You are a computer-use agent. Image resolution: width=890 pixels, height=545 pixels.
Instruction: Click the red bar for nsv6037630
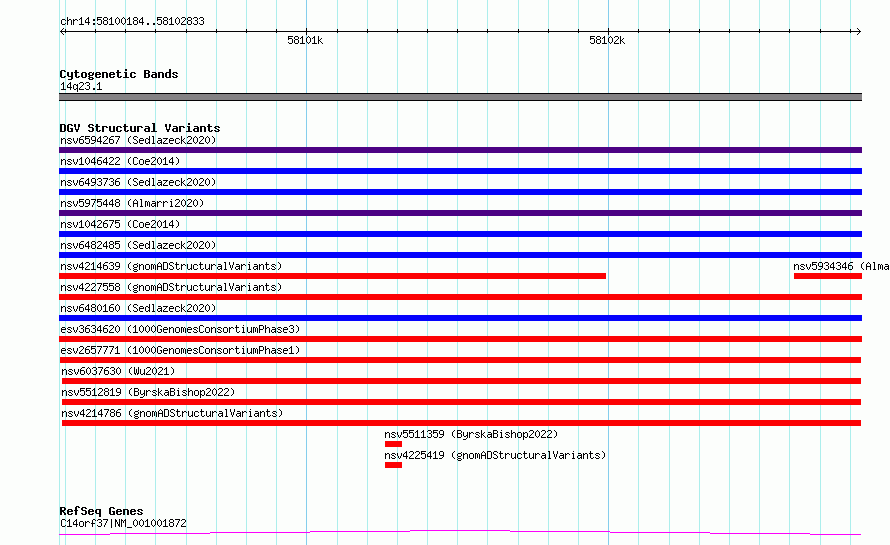point(461,381)
